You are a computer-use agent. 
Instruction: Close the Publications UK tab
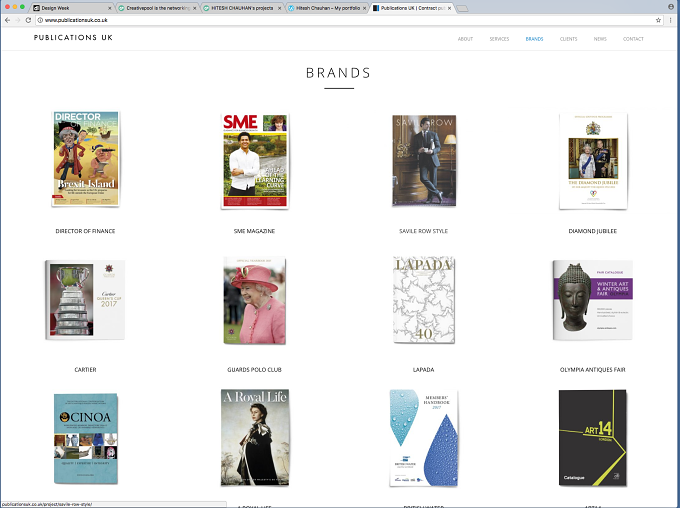coord(449,8)
